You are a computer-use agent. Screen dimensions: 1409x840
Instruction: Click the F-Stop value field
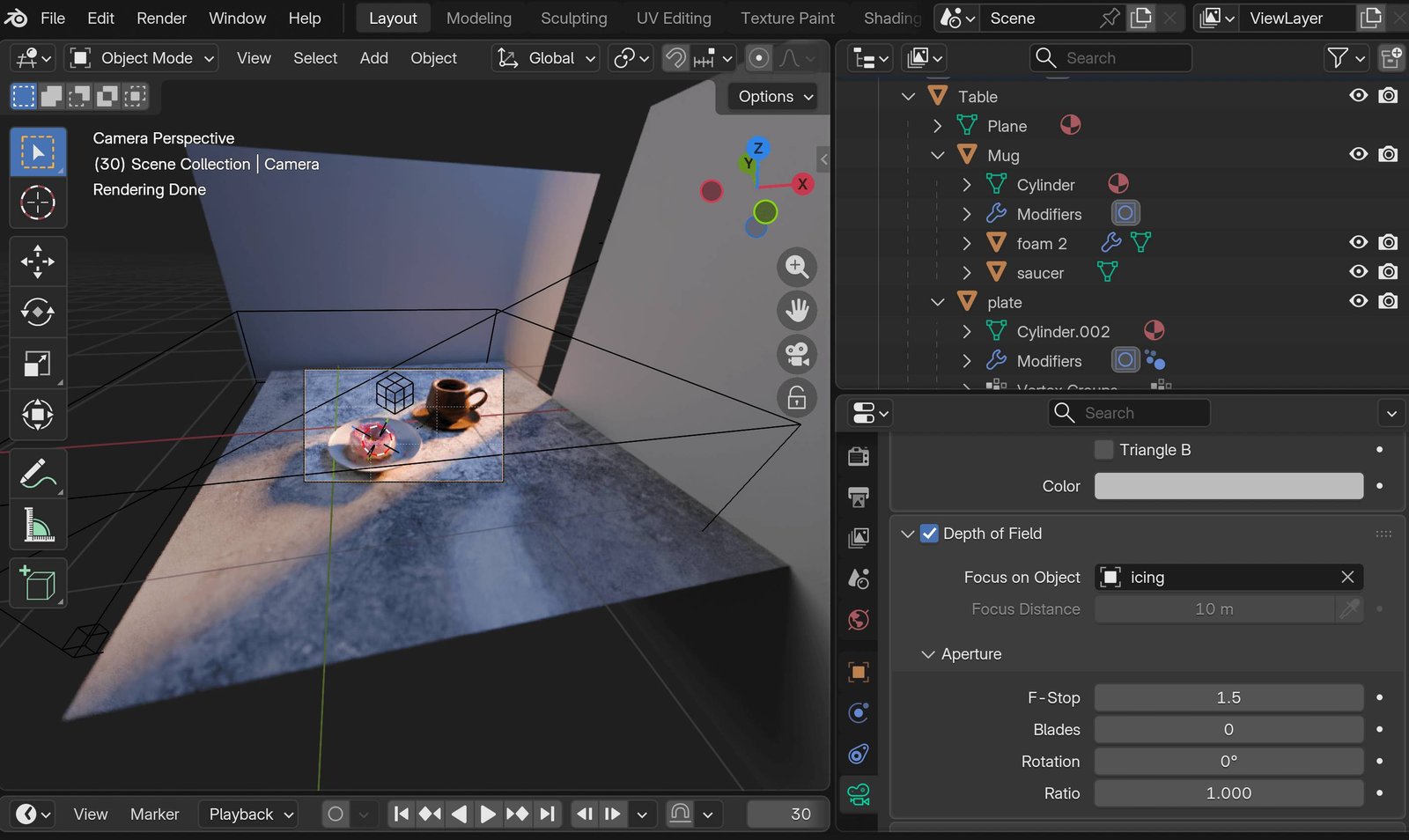[x=1228, y=697]
